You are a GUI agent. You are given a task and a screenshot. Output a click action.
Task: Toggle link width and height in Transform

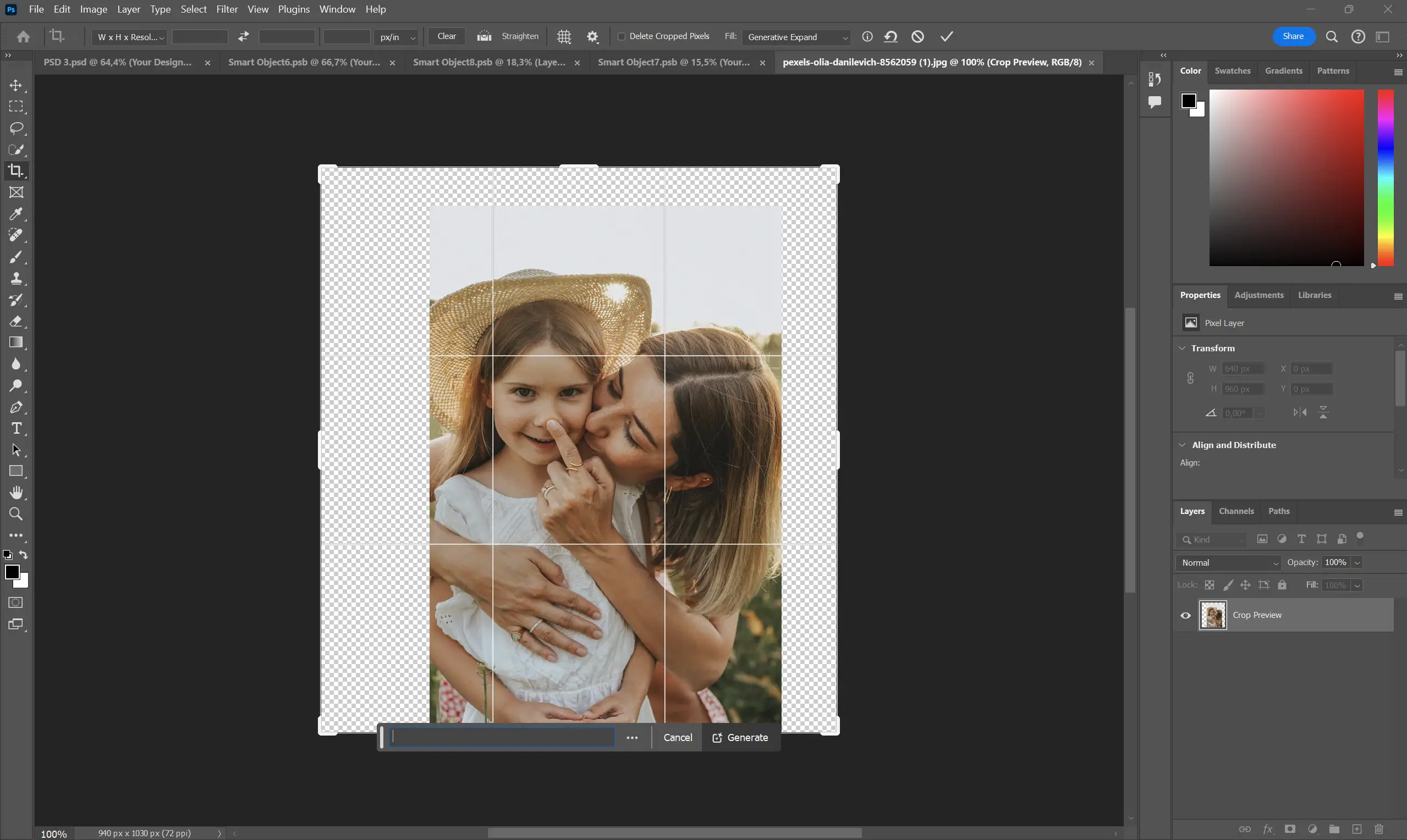[1191, 378]
